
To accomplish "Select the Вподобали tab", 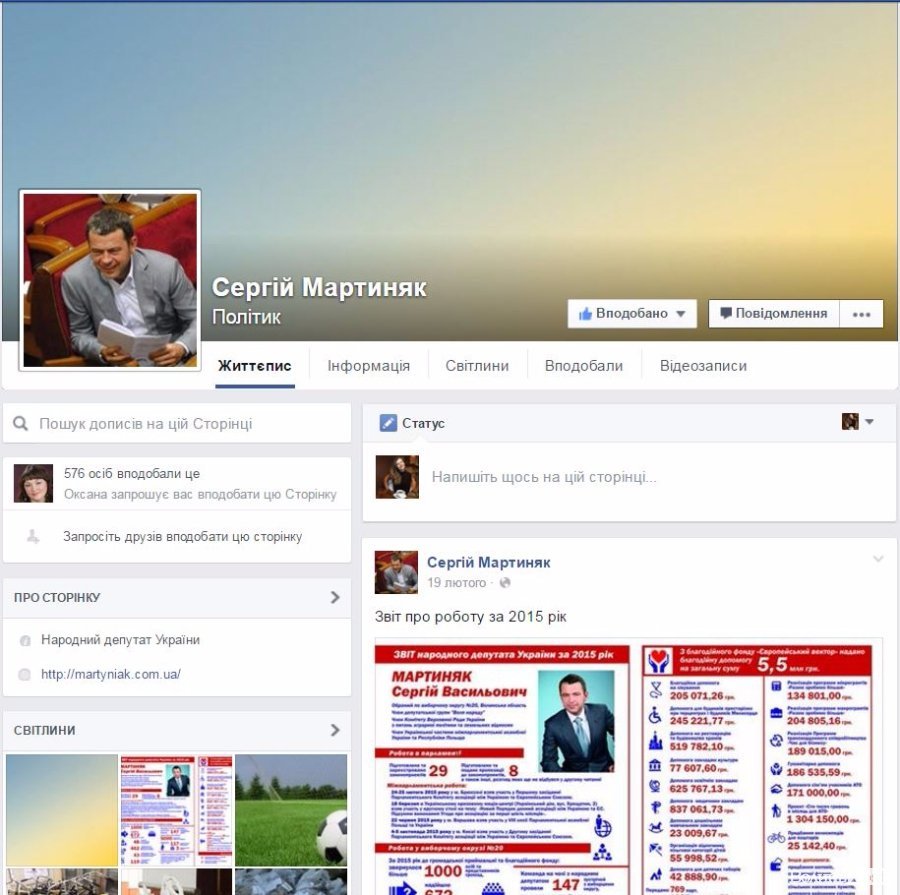I will [583, 366].
